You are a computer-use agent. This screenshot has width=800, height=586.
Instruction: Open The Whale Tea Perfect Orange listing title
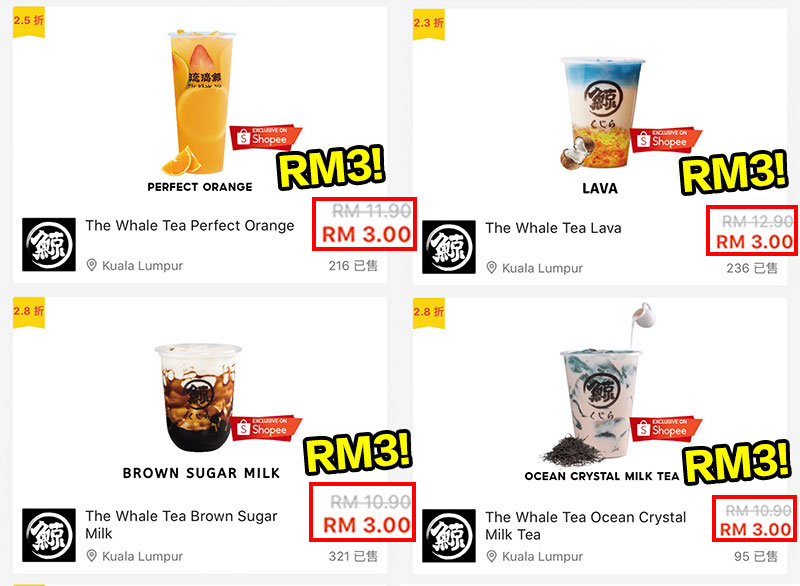[190, 225]
